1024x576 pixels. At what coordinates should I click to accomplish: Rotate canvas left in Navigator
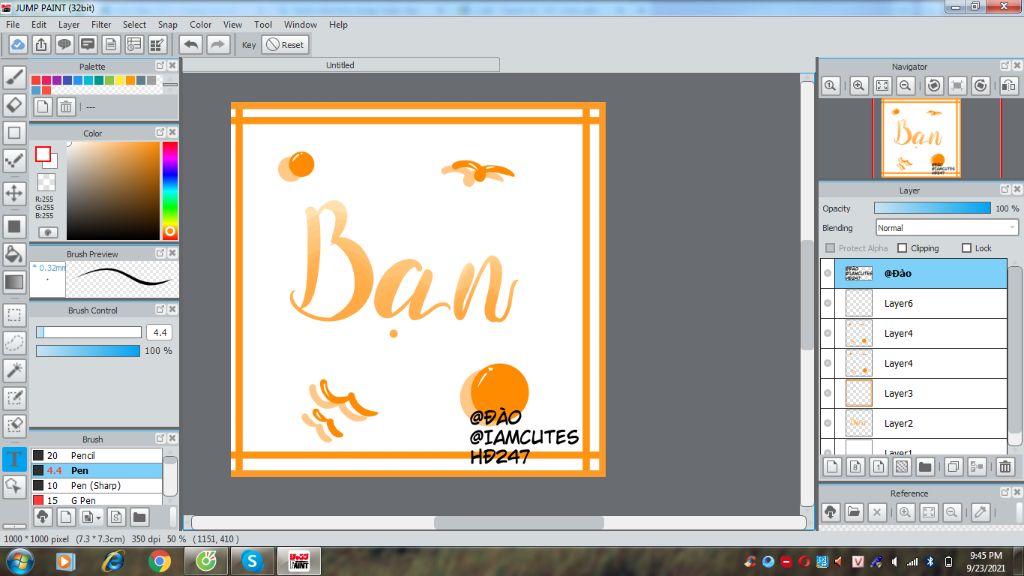click(934, 86)
